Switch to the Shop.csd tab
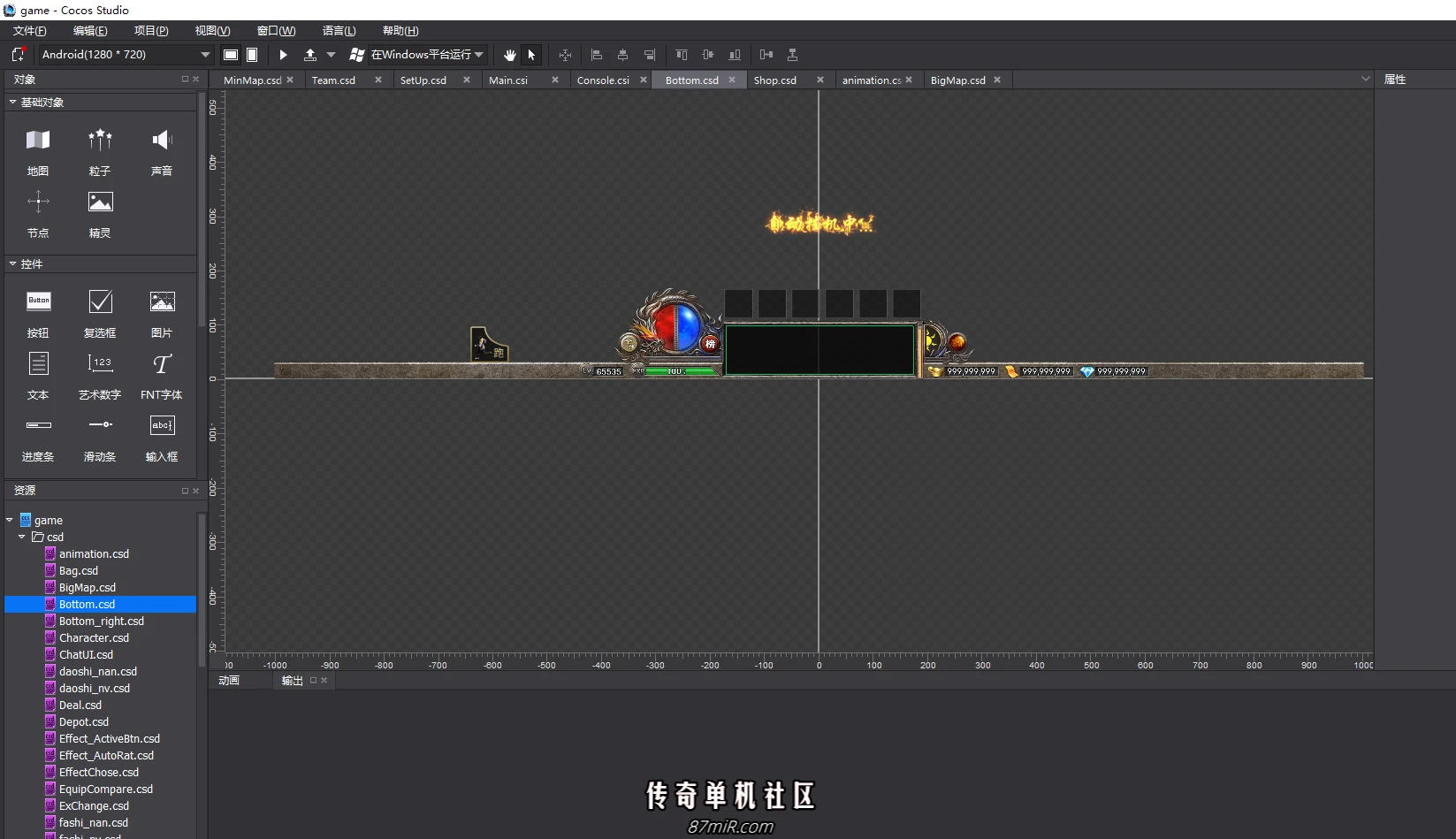The image size is (1456, 839). [x=775, y=80]
